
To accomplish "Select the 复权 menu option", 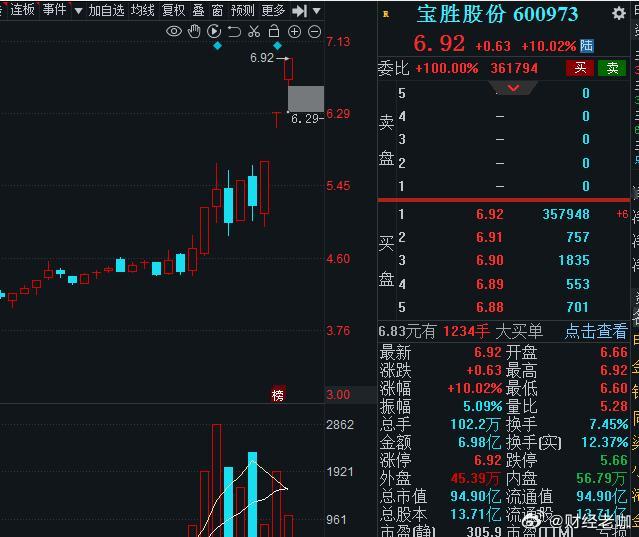I will pyautogui.click(x=174, y=10).
